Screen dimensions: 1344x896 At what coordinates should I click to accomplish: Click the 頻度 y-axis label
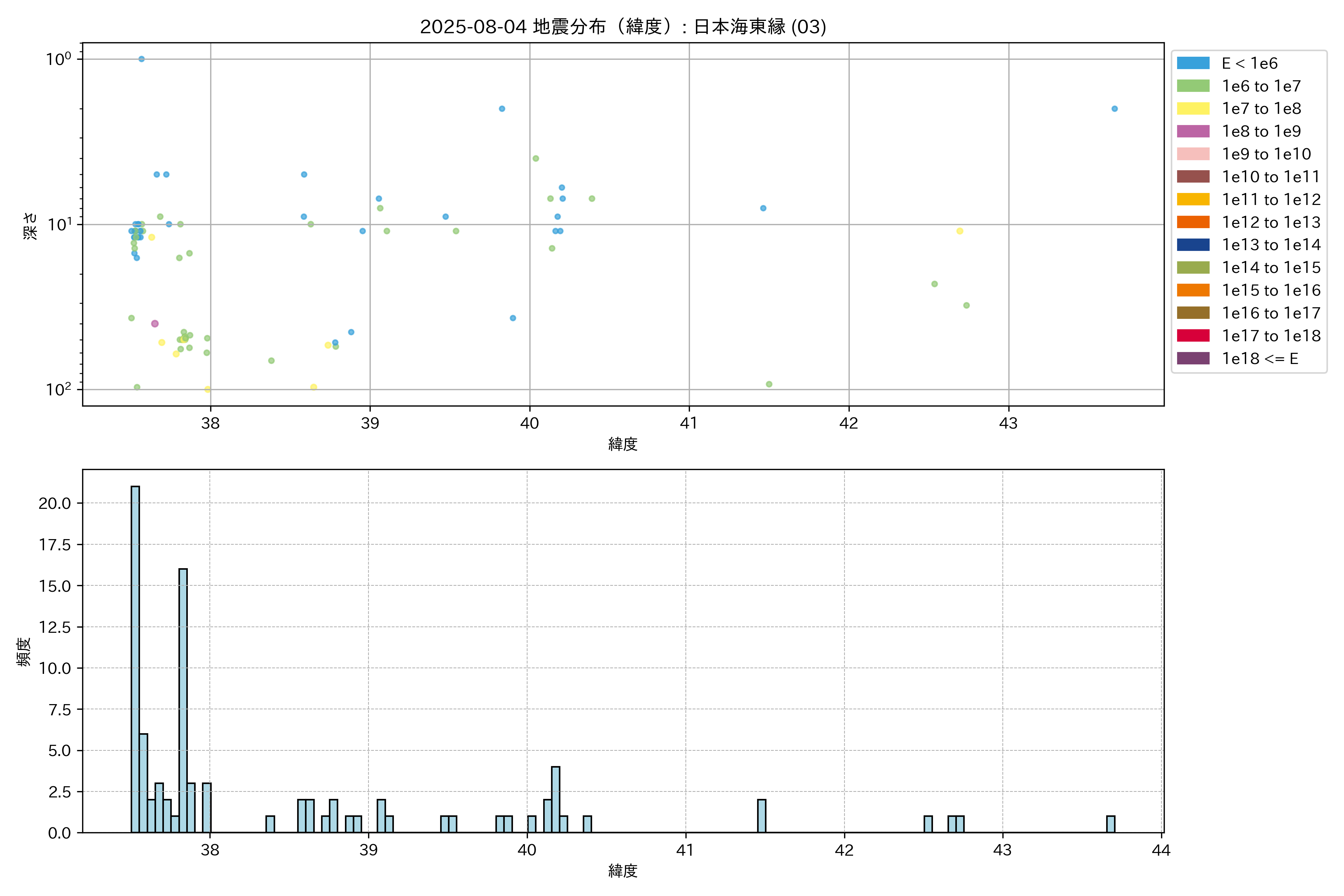[x=24, y=651]
